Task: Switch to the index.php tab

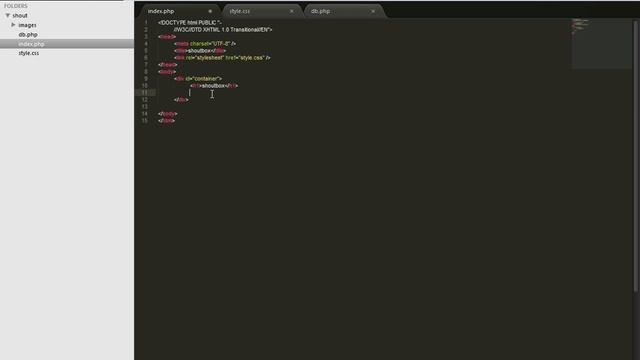Action: 161,11
